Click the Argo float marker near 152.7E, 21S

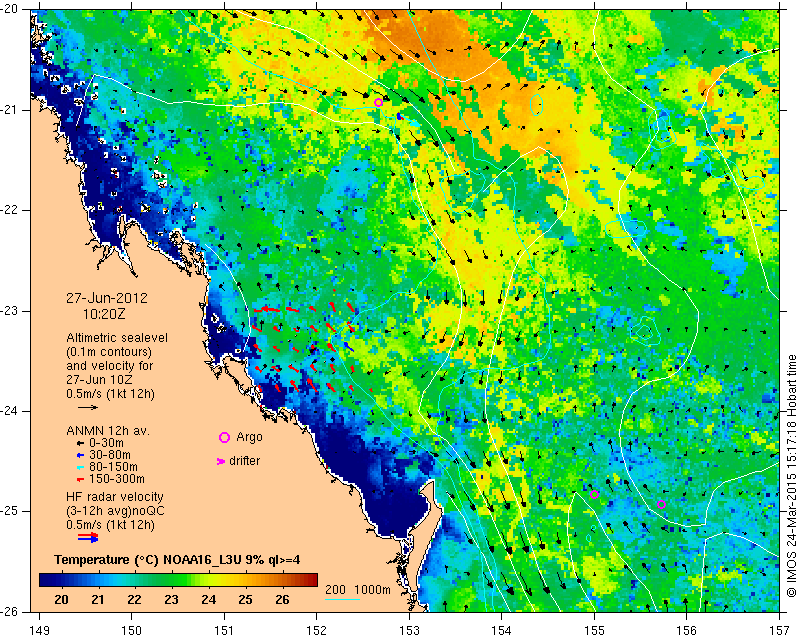tap(378, 103)
